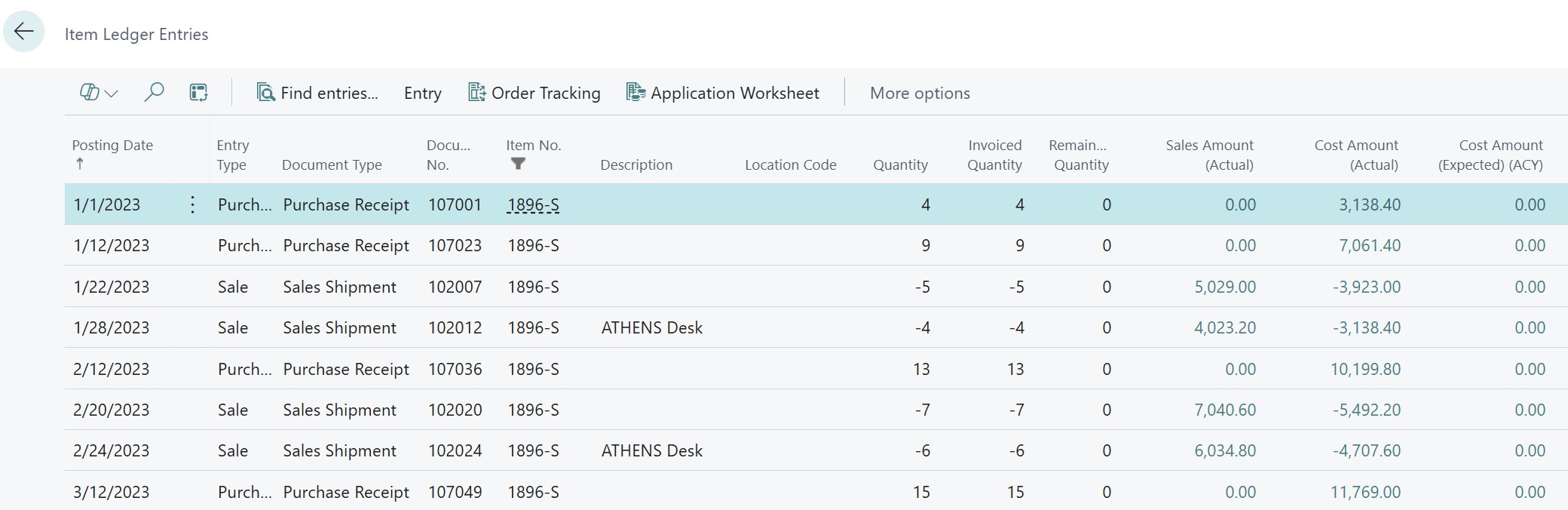Click the back arrow button
This screenshot has height=510, width=1568.
pyautogui.click(x=24, y=32)
